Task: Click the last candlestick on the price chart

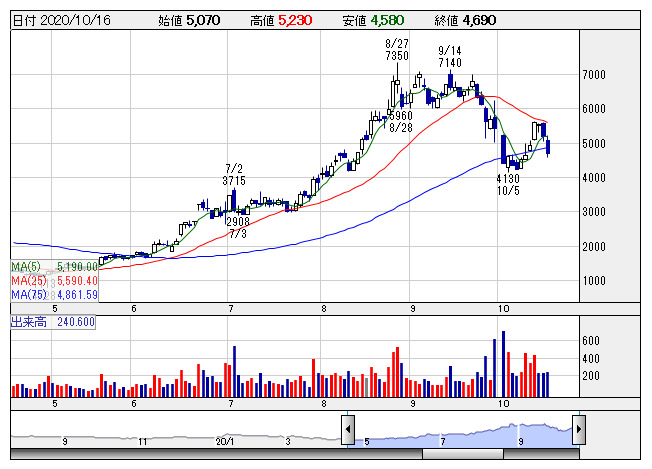Action: pyautogui.click(x=548, y=147)
